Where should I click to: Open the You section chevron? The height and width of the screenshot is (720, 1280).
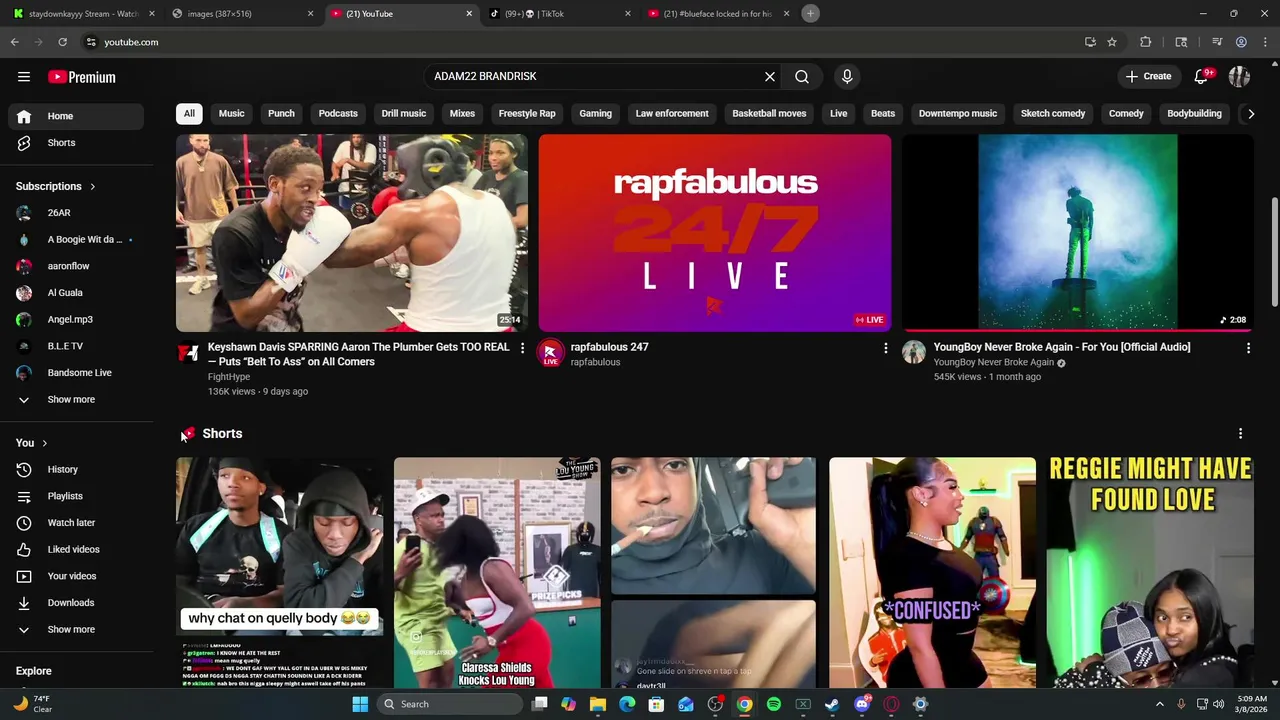tap(44, 443)
